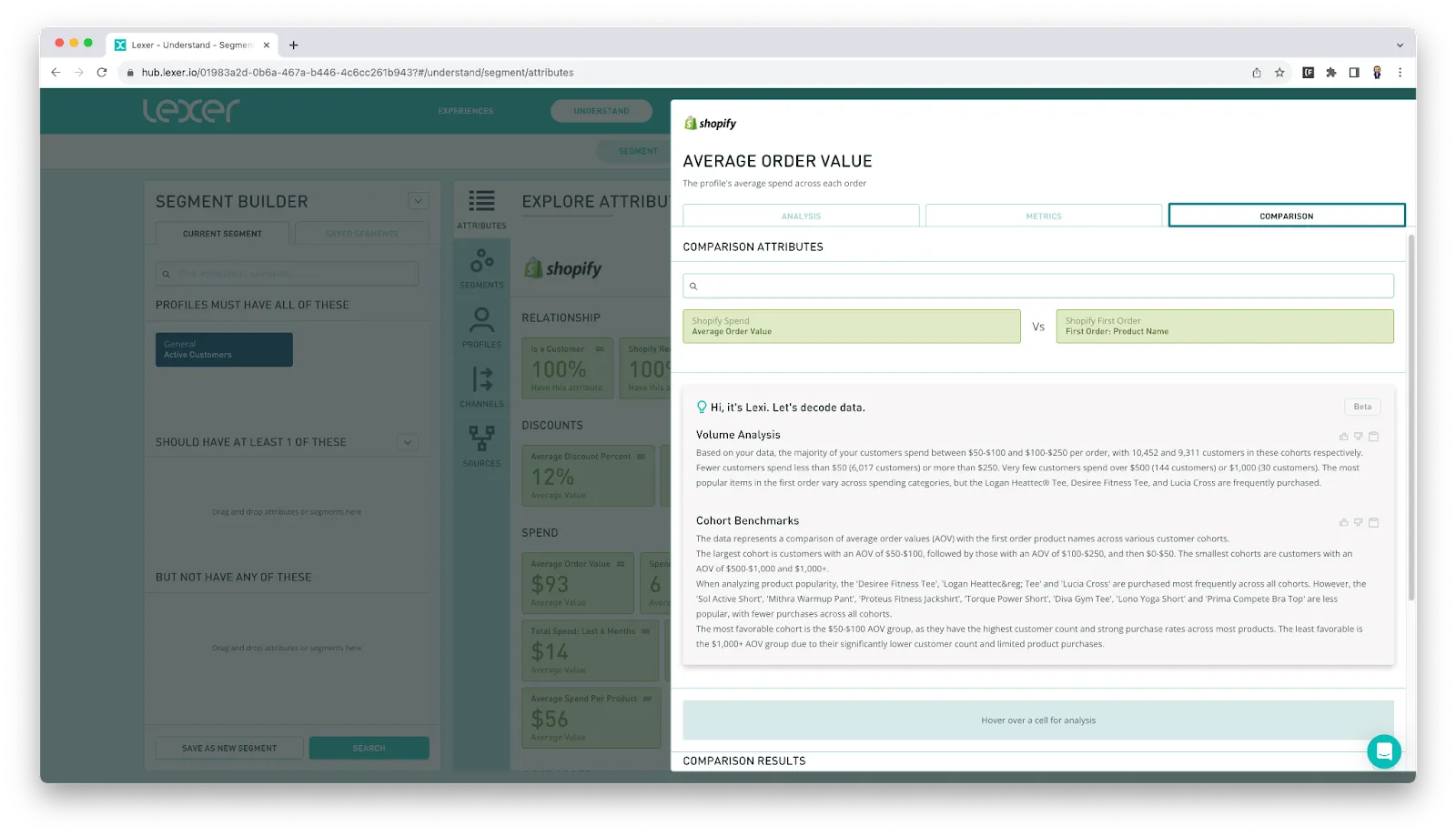Click Save As New Segment button
The height and width of the screenshot is (836, 1456).
pyautogui.click(x=229, y=748)
